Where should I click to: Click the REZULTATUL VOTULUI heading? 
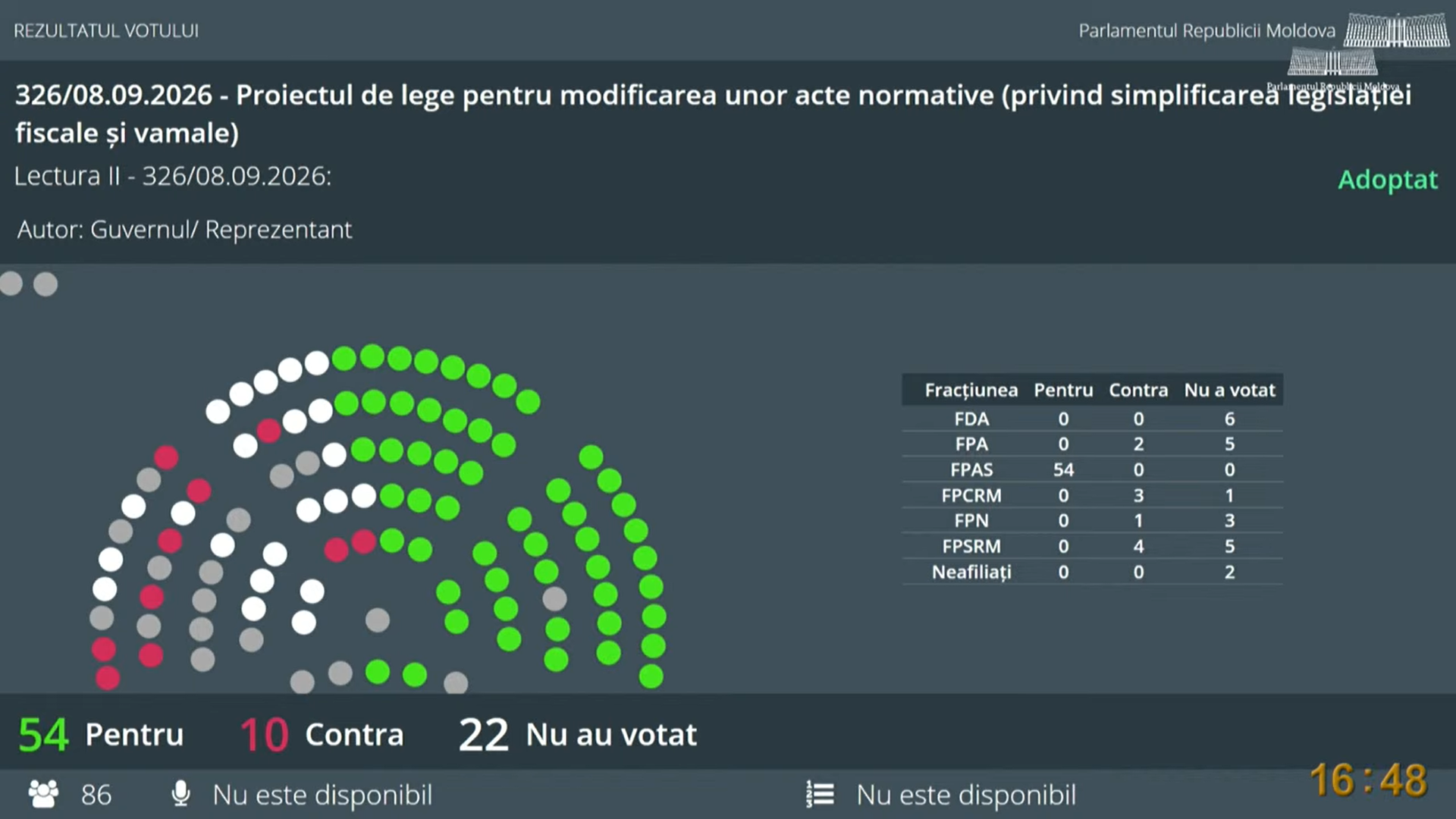106,31
